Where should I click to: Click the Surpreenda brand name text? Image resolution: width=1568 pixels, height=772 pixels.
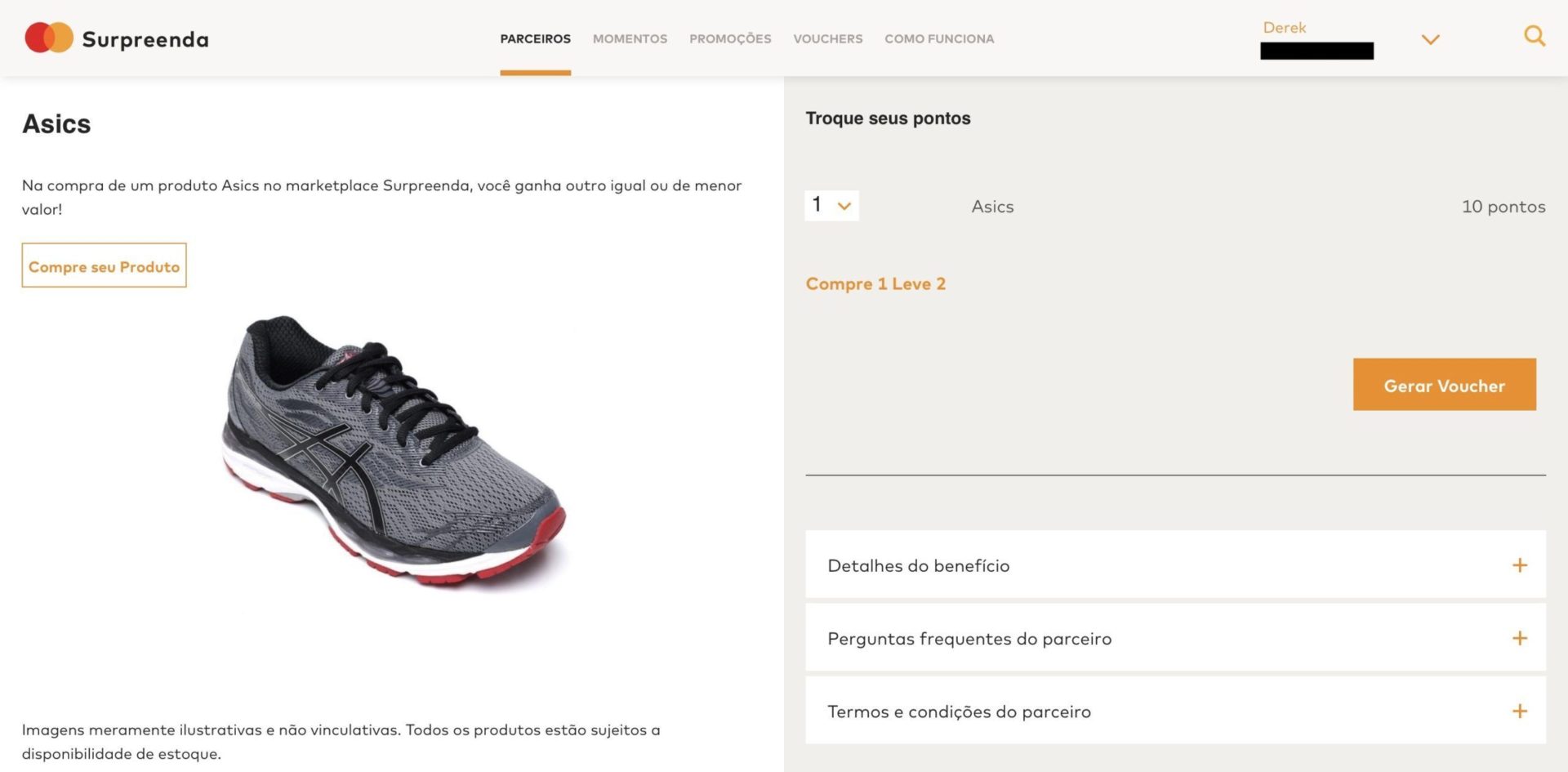(145, 39)
